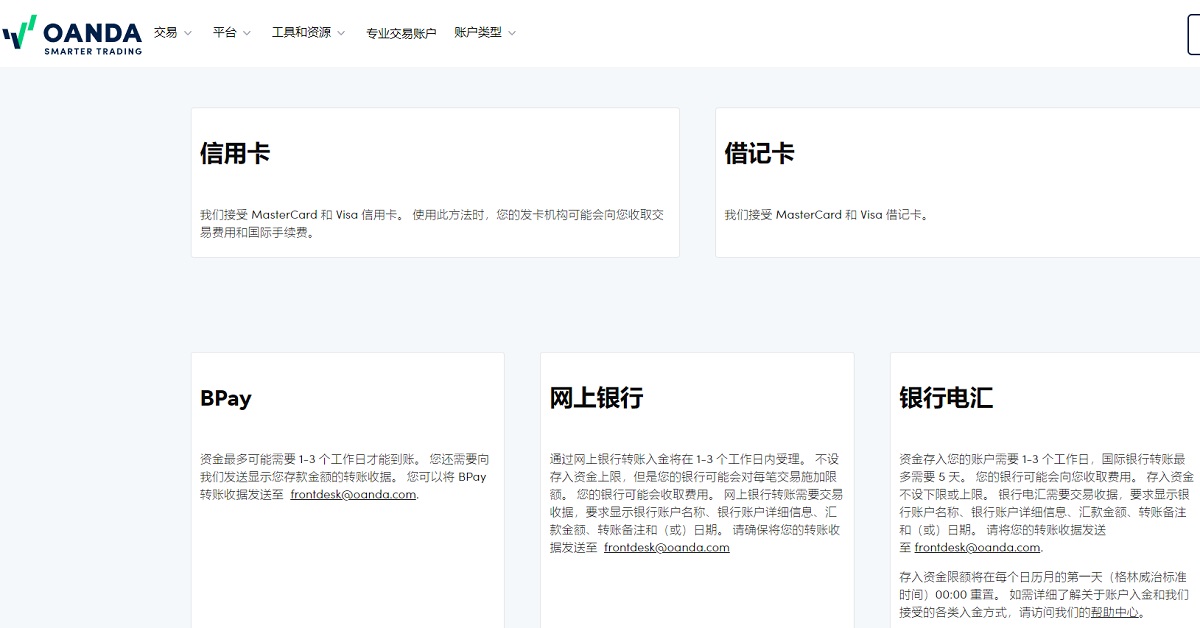Open the 工具和资源 menu
Screen dimensions: 1200x628
point(301,33)
